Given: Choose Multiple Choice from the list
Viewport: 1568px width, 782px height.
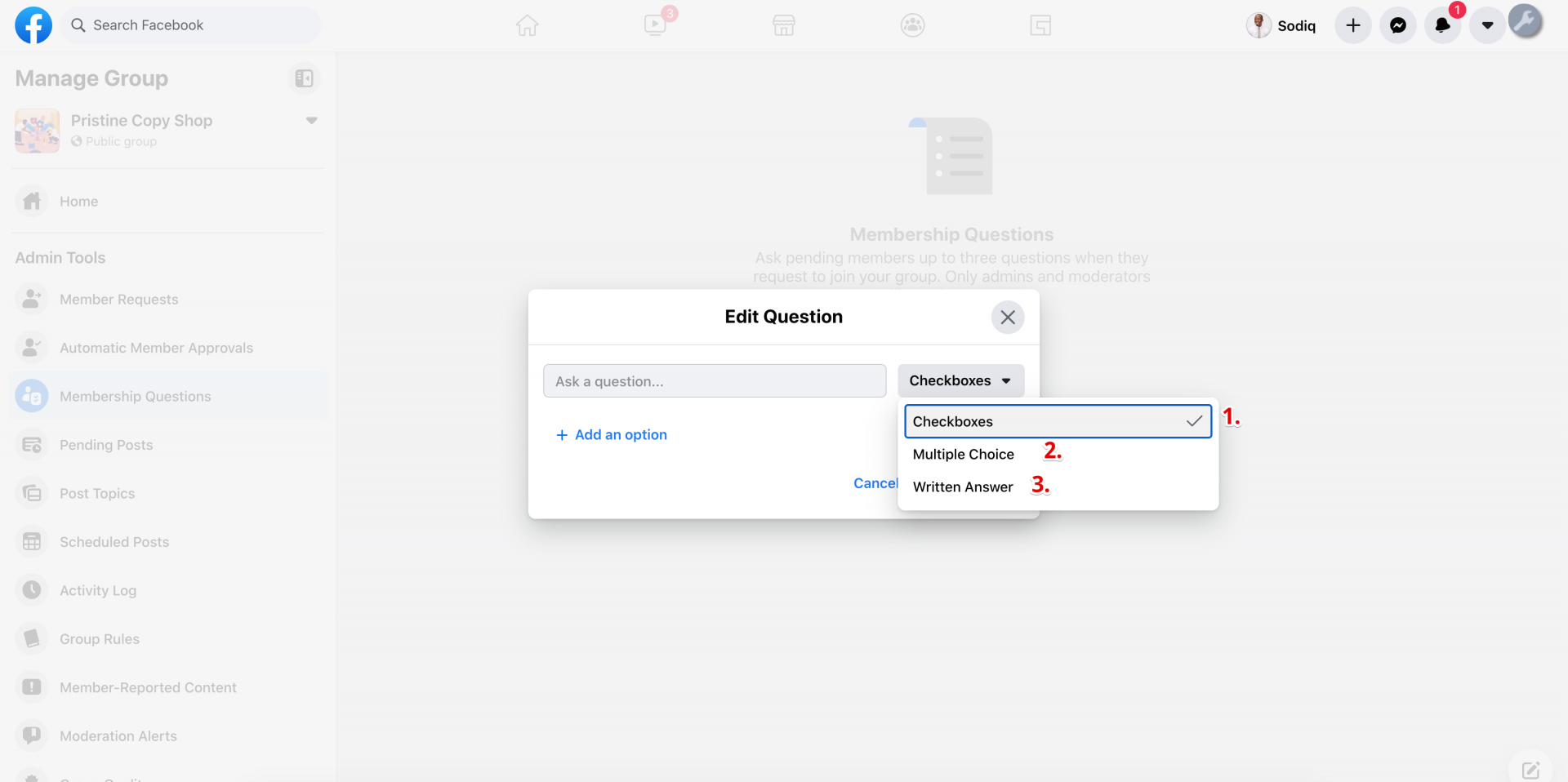Looking at the screenshot, I should (x=963, y=455).
